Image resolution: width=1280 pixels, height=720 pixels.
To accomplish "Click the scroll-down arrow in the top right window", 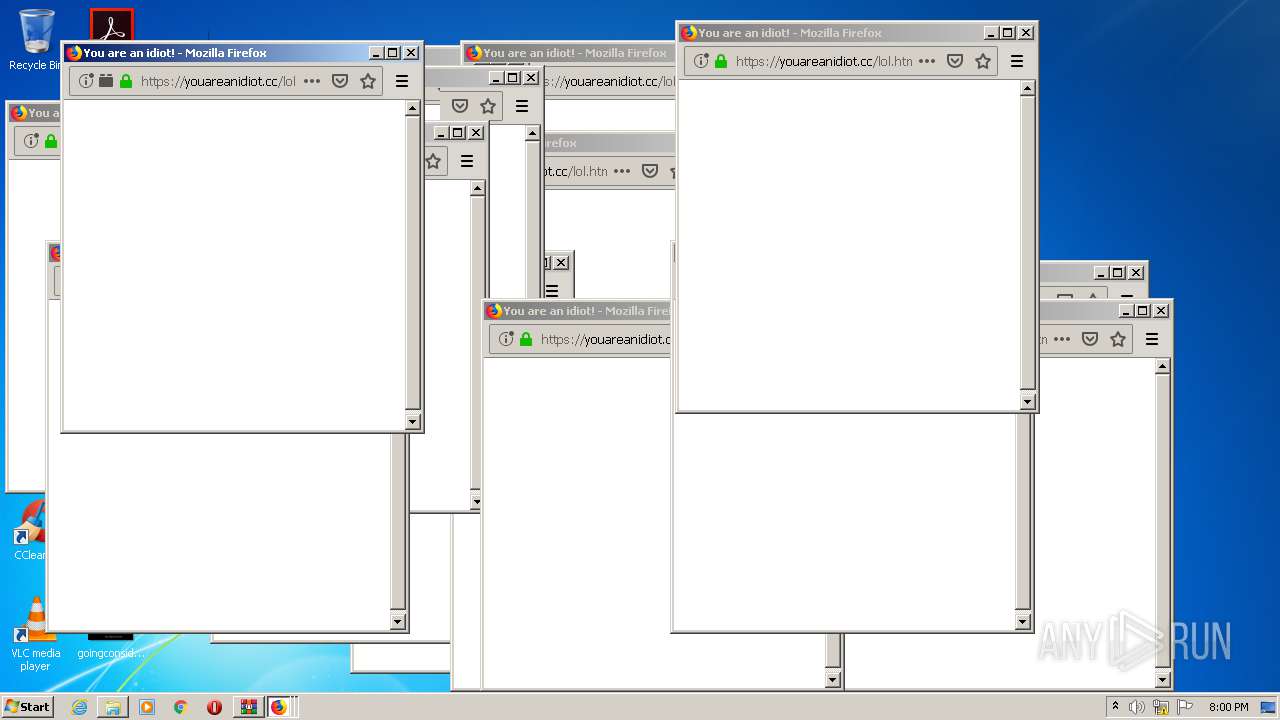I will [x=1027, y=401].
